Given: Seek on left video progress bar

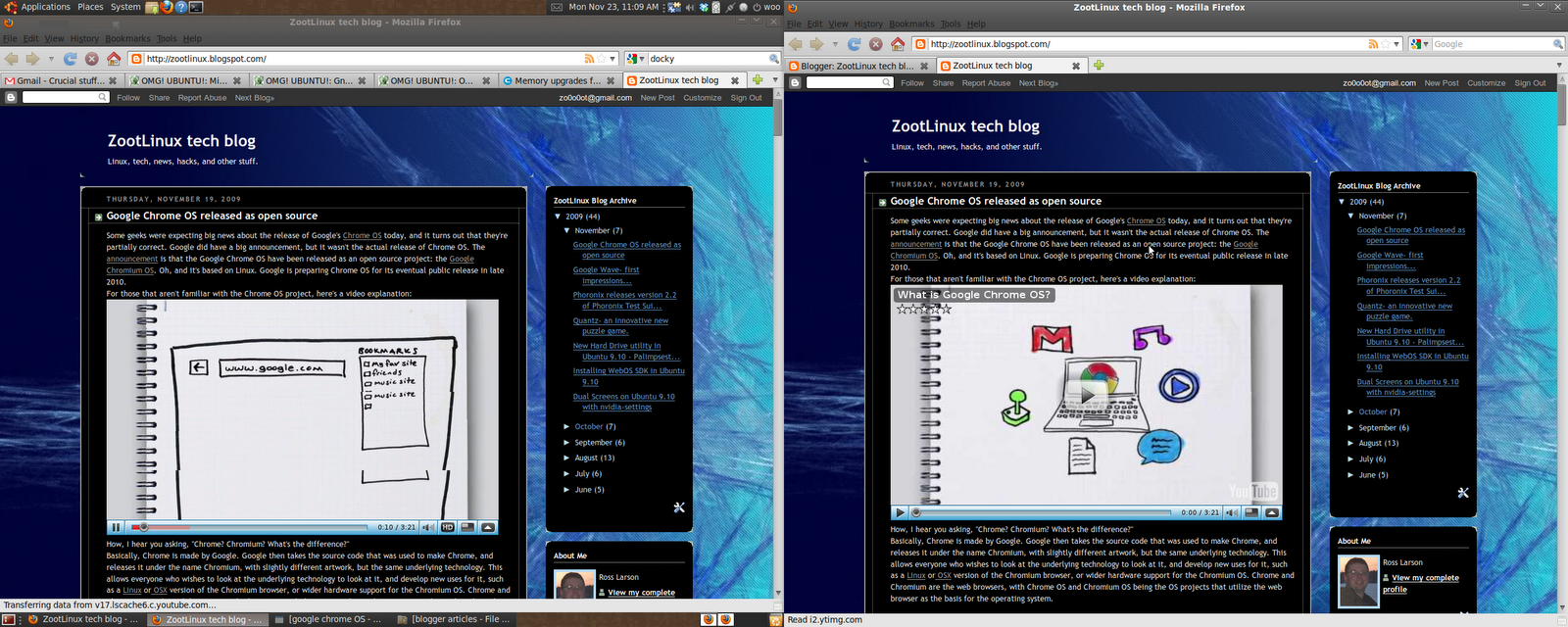Looking at the screenshot, I should [251, 527].
